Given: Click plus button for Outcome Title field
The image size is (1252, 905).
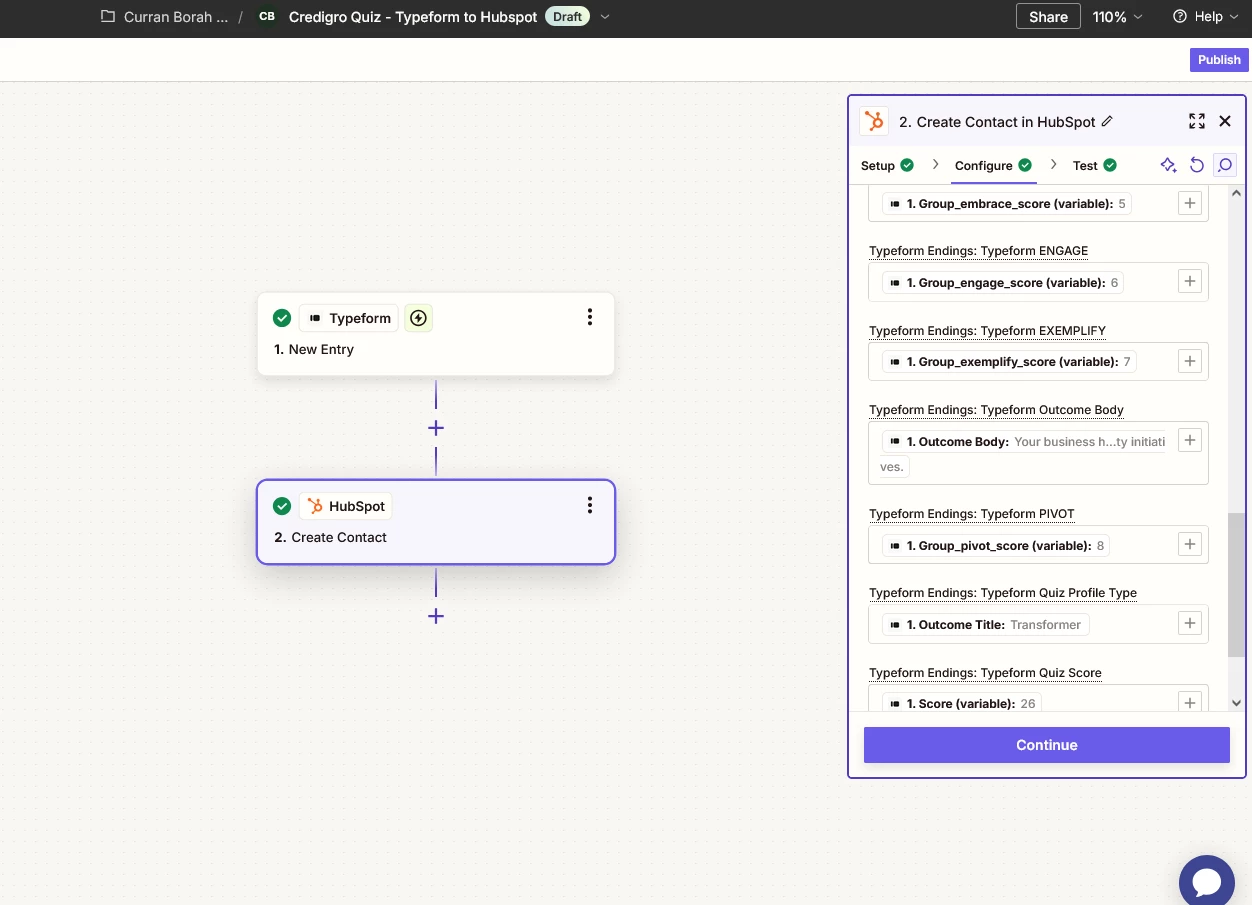Looking at the screenshot, I should point(1190,624).
